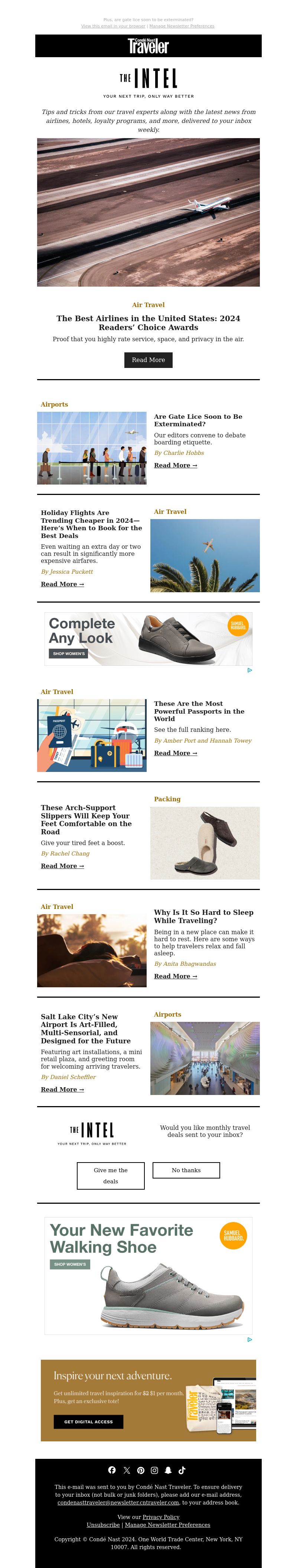The width and height of the screenshot is (297, 1568).
Task: Click Shop Women's in walking shoe ad
Action: [70, 1264]
